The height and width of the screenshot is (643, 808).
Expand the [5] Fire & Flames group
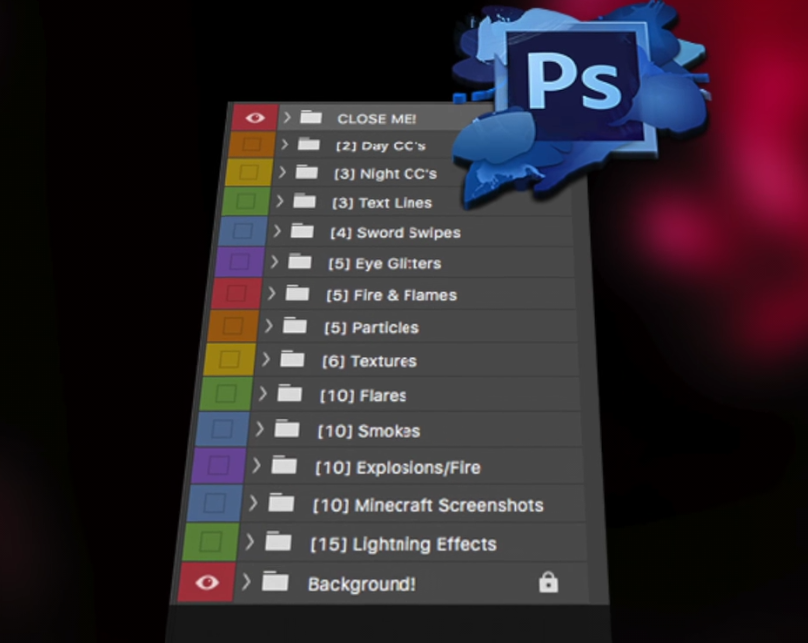click(x=272, y=294)
